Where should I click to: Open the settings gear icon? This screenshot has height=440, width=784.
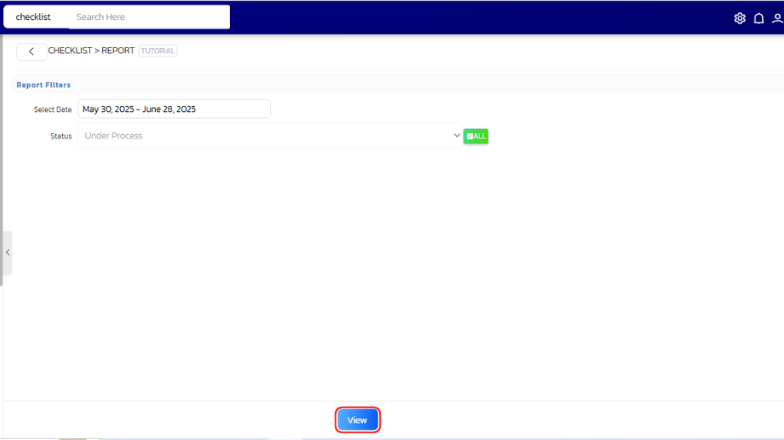(740, 18)
